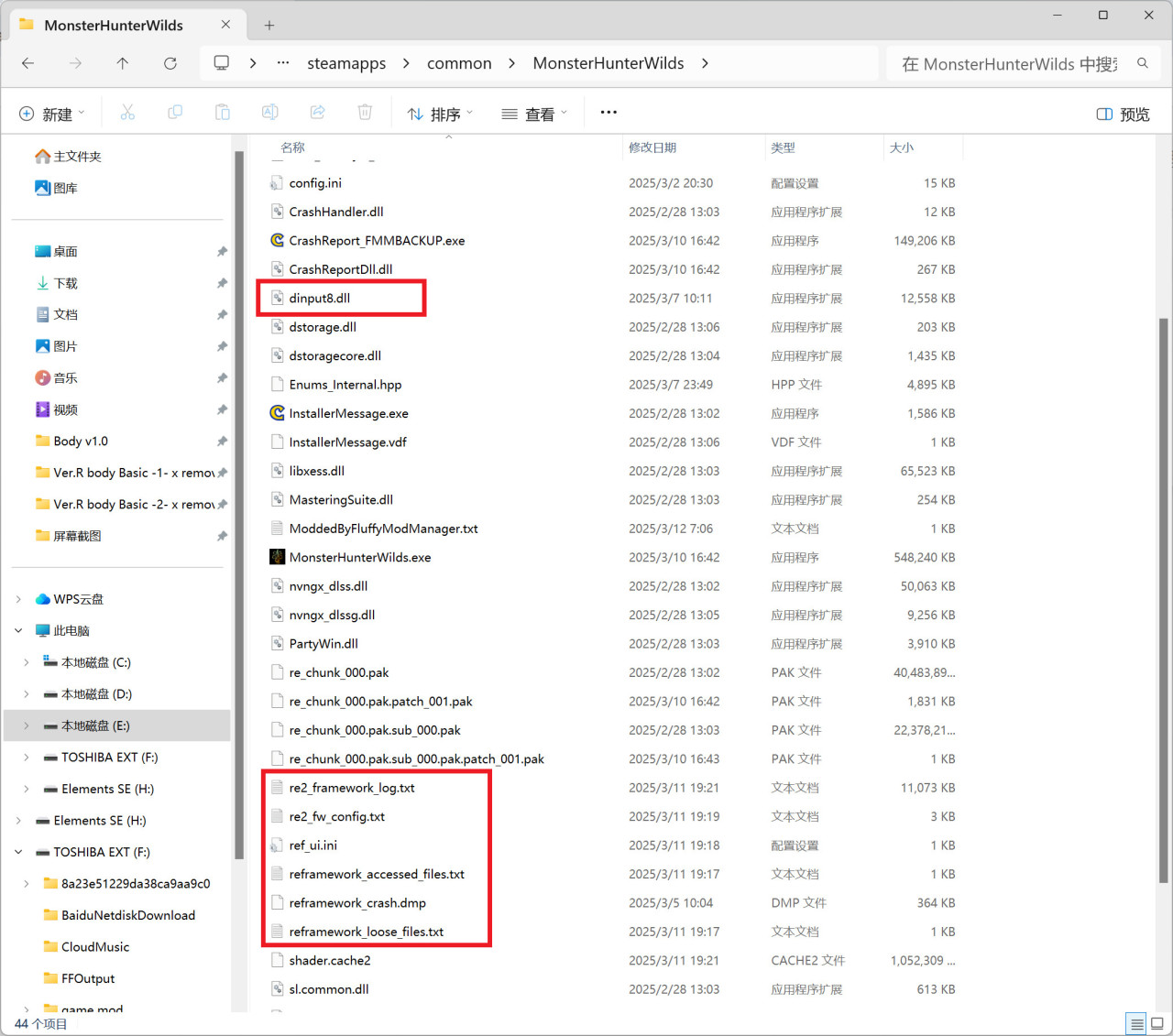Click the Cut scissors icon in toolbar
Screen dimensions: 1173x1036
[127, 113]
